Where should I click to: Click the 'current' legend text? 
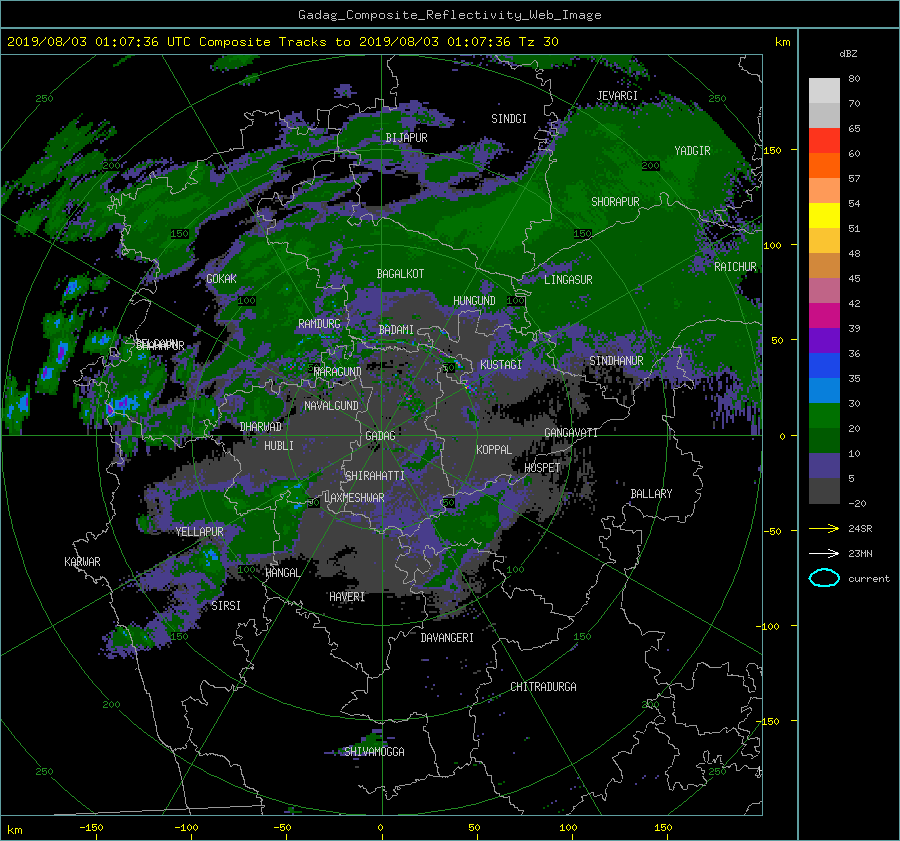click(x=869, y=579)
